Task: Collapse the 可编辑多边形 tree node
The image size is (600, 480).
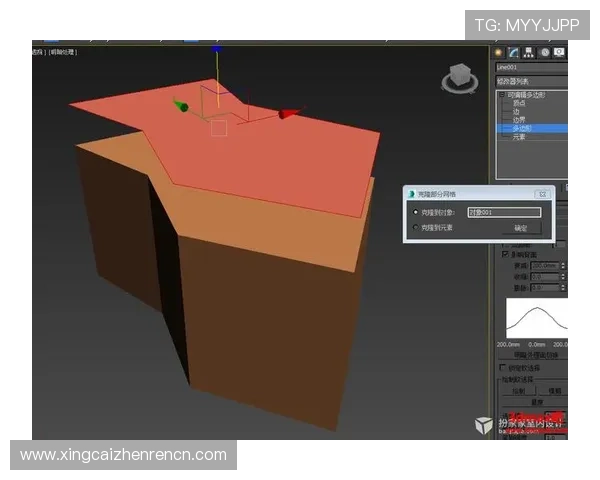Action: pyautogui.click(x=502, y=96)
